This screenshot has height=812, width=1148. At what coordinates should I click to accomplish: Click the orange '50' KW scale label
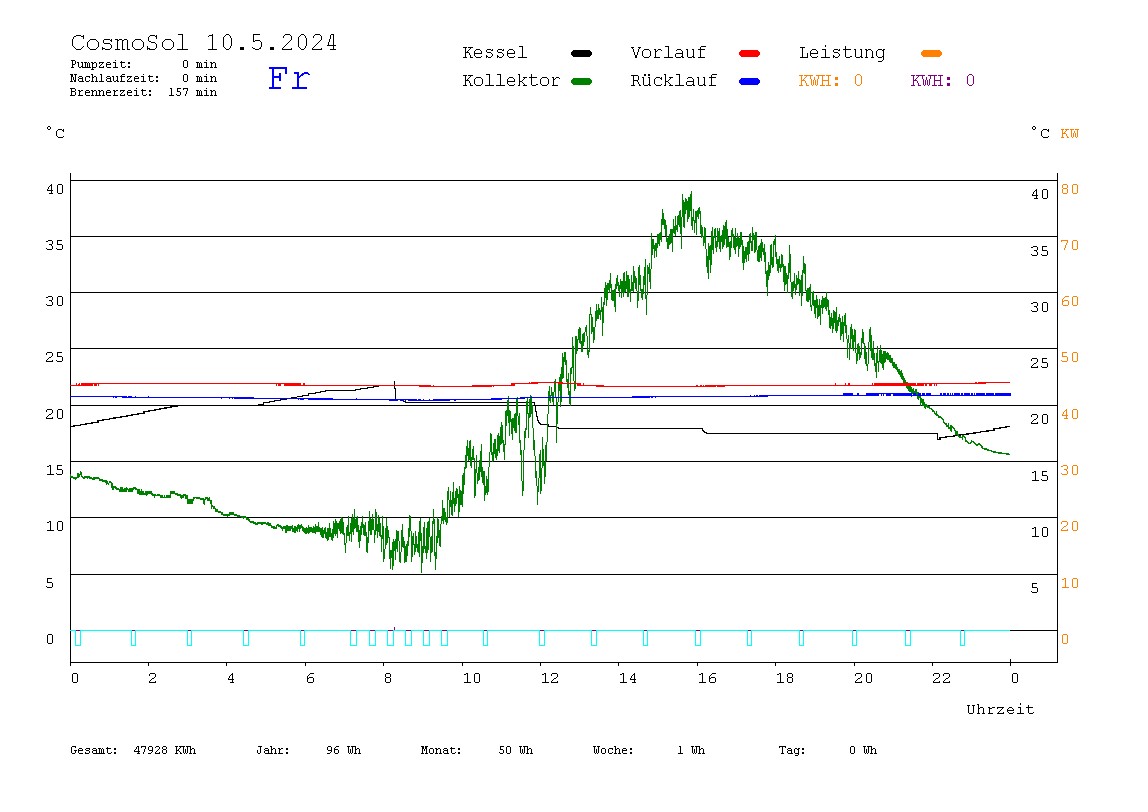click(x=1070, y=357)
